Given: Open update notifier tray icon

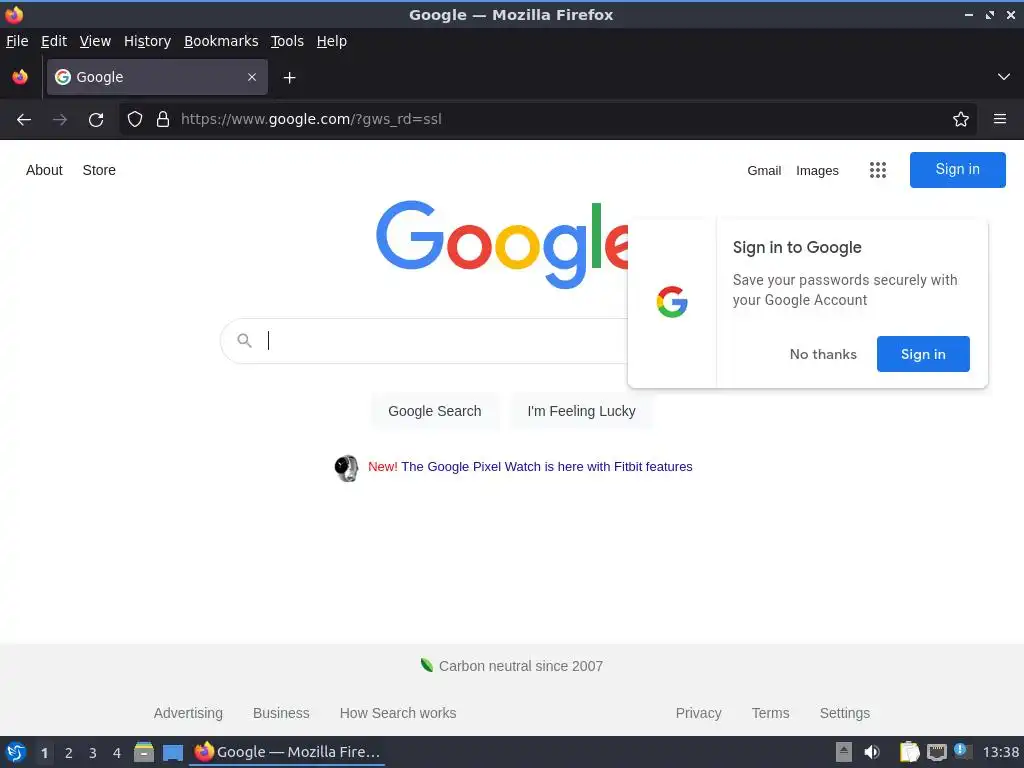Looking at the screenshot, I should point(963,751).
